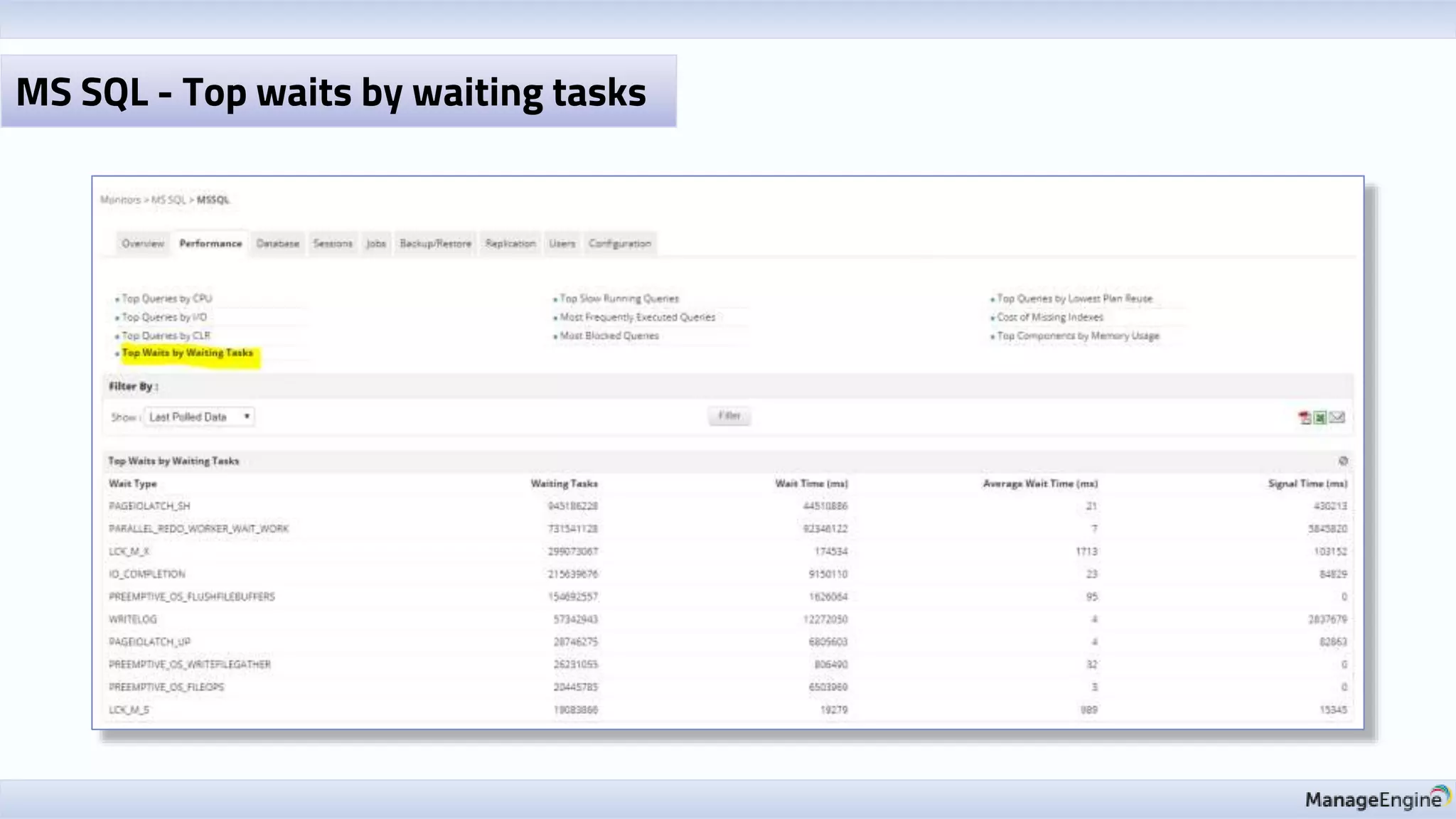Open Top Slow Running Queries

click(619, 299)
